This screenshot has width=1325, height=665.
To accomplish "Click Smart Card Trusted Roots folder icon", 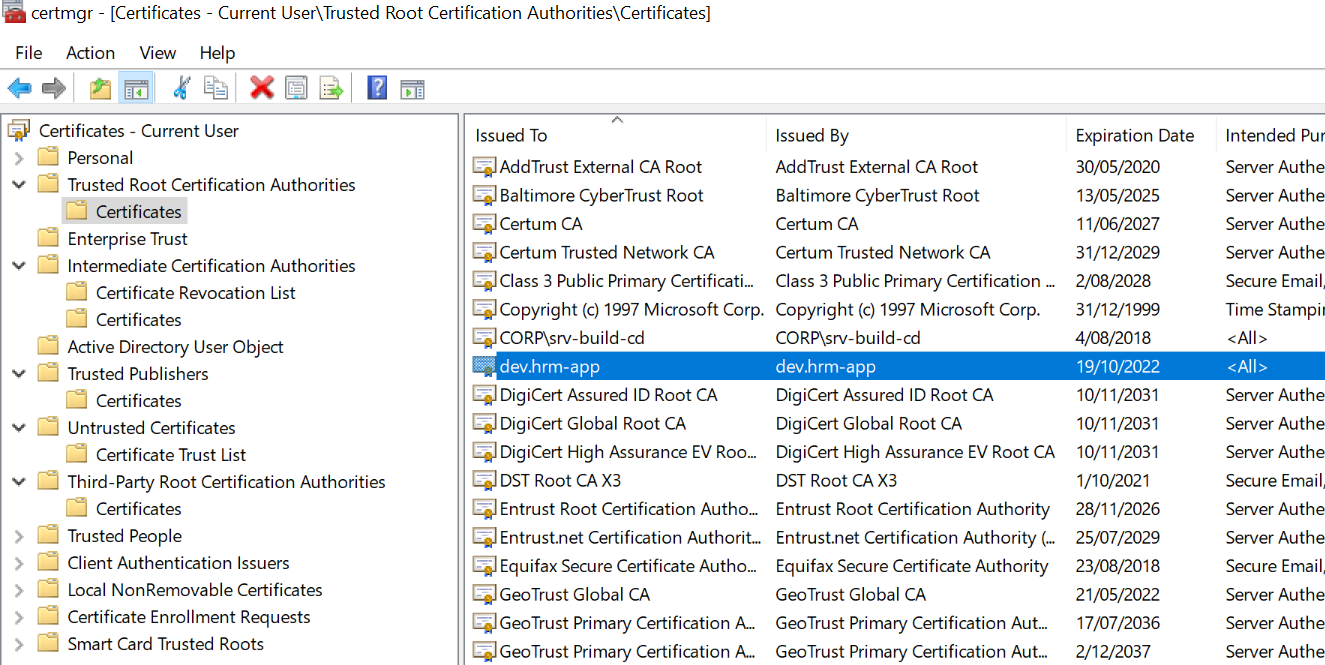I will 48,643.
